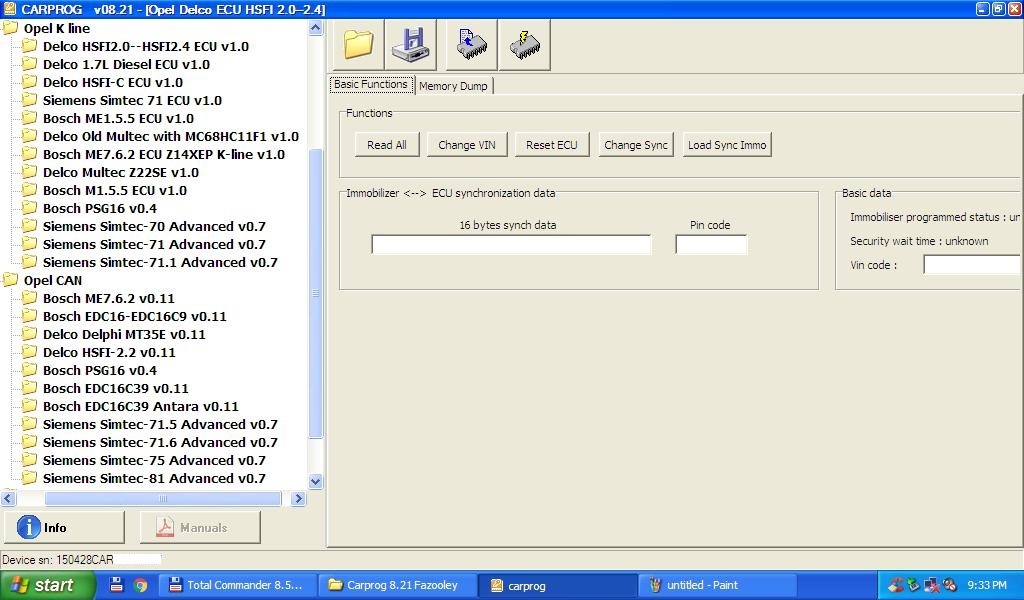Screen dimensions: 1024x600
Task: Select Siemens Simtec-71.6 Advanced v0.7
Action: pos(160,443)
